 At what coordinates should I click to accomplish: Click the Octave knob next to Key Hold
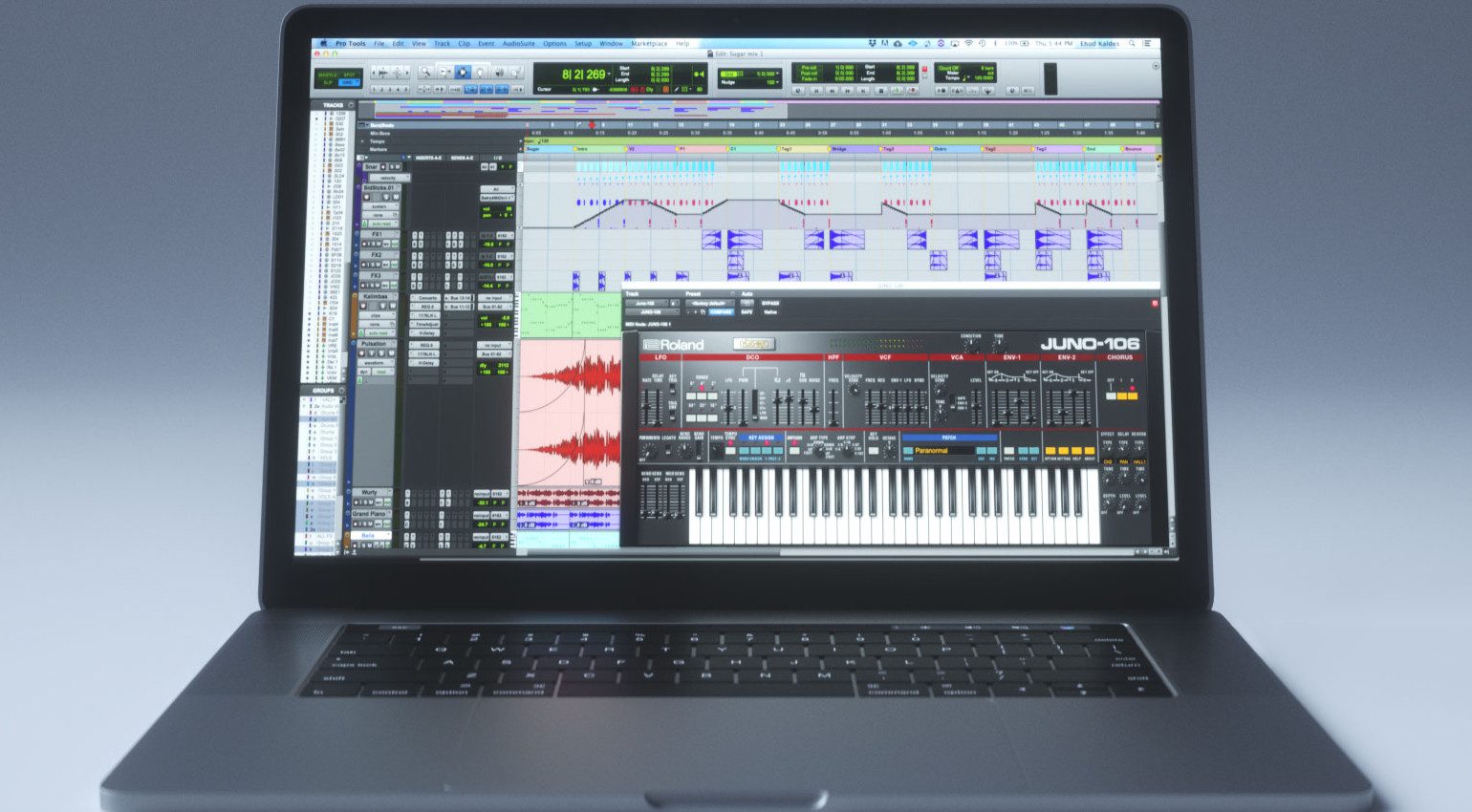pos(889,452)
